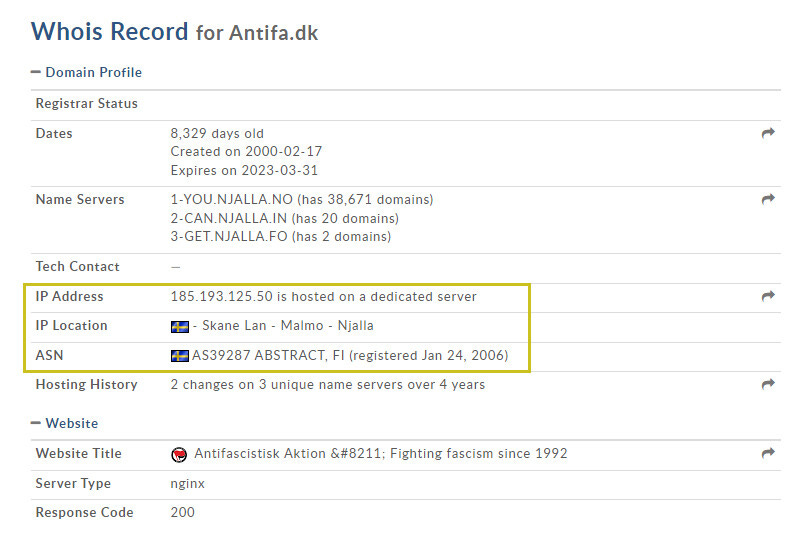Click the Swedish flag in IP Location row
This screenshot has height=534, width=798.
(180, 326)
